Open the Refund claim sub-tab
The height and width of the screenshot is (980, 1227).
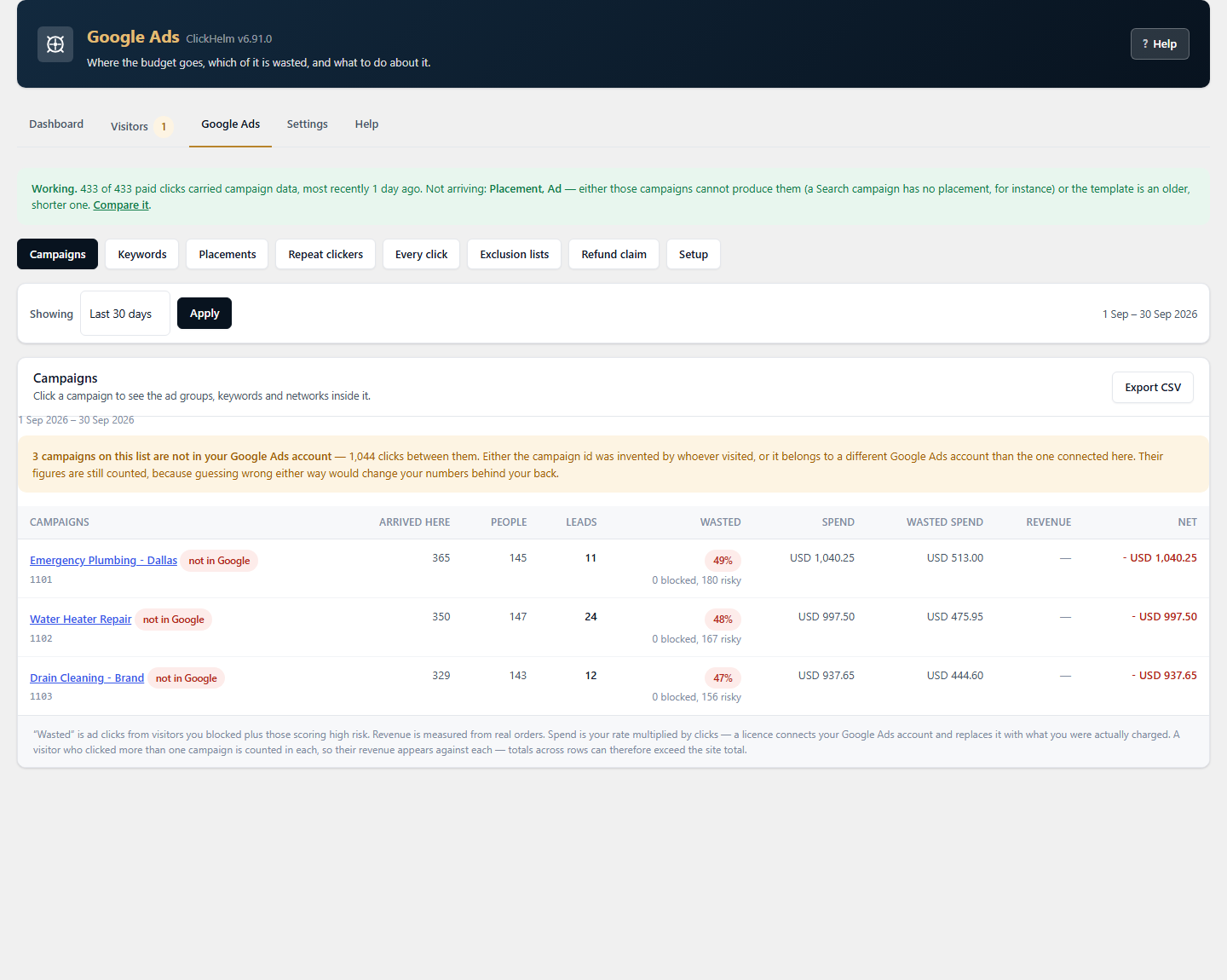coord(613,255)
